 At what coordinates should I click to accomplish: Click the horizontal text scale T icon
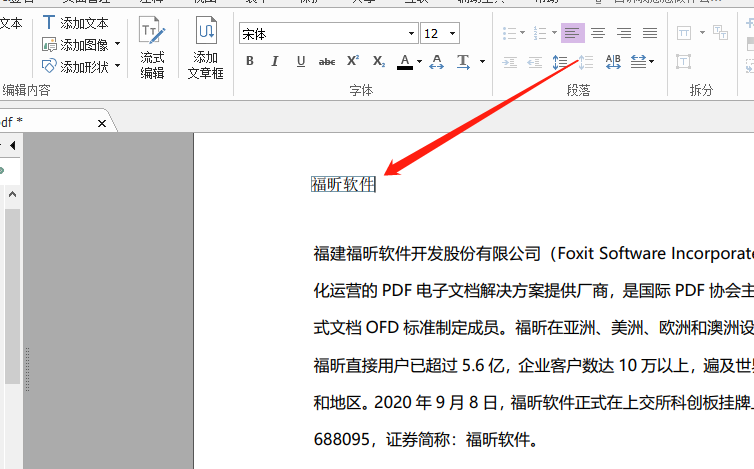click(463, 62)
